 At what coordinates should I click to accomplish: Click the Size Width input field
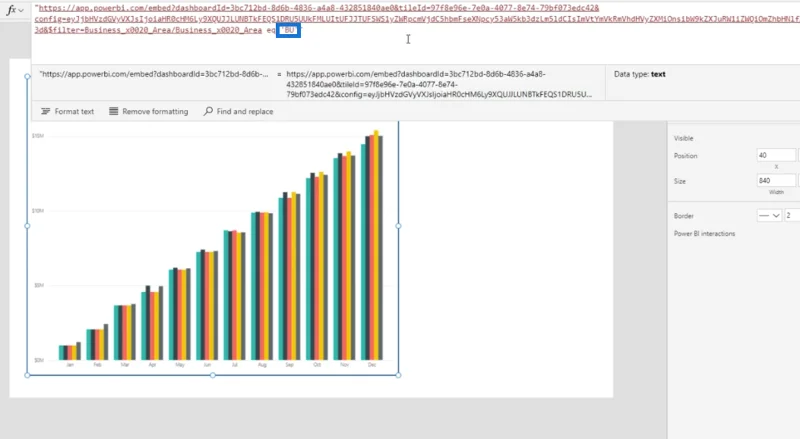tap(776, 180)
